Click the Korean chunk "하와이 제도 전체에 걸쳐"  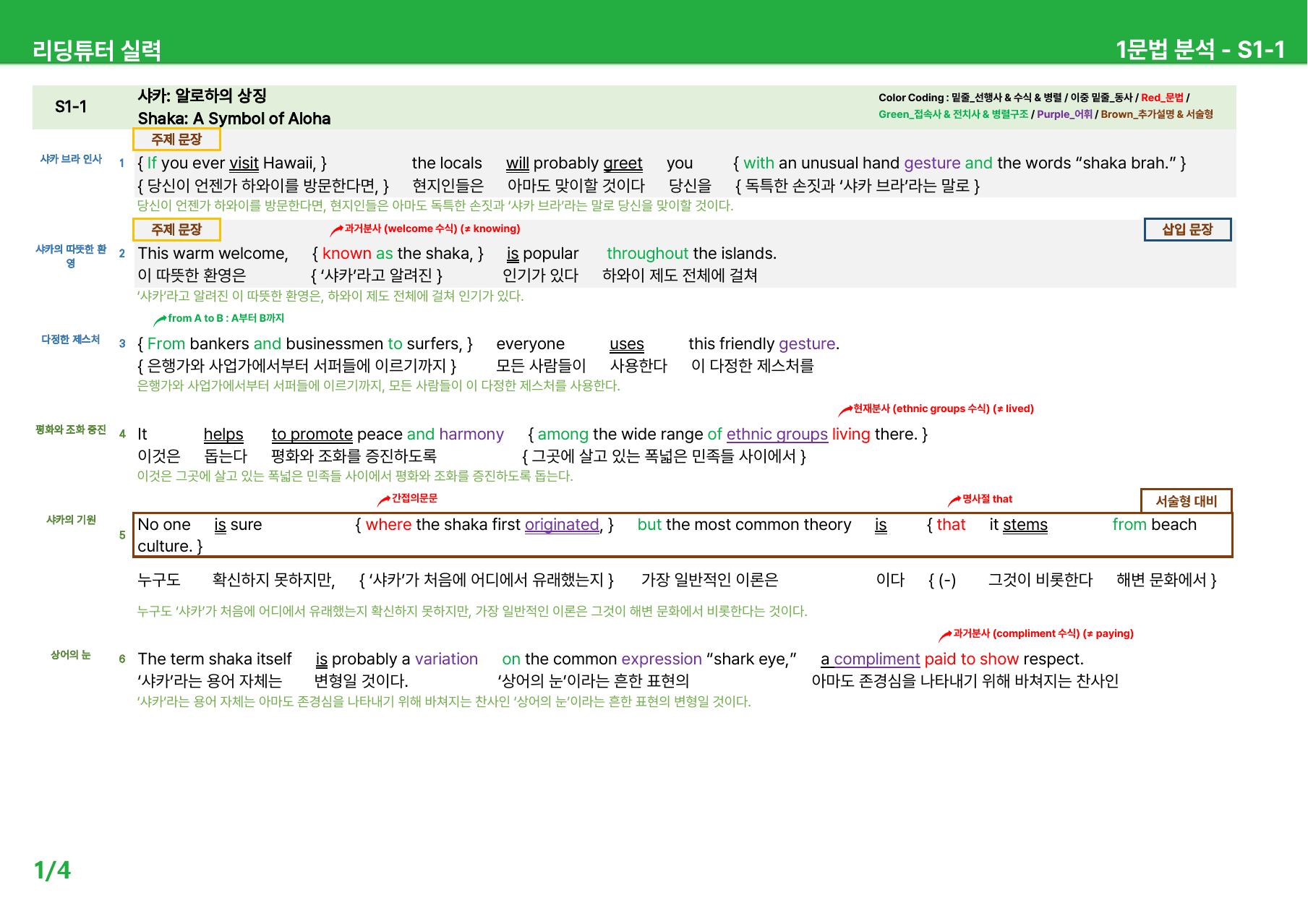pyautogui.click(x=680, y=275)
